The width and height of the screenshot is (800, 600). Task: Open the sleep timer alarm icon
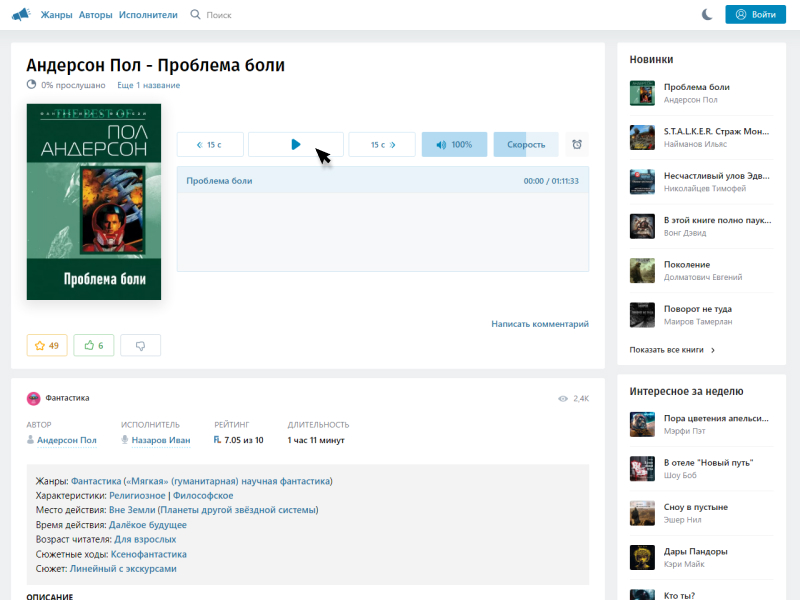(x=577, y=144)
